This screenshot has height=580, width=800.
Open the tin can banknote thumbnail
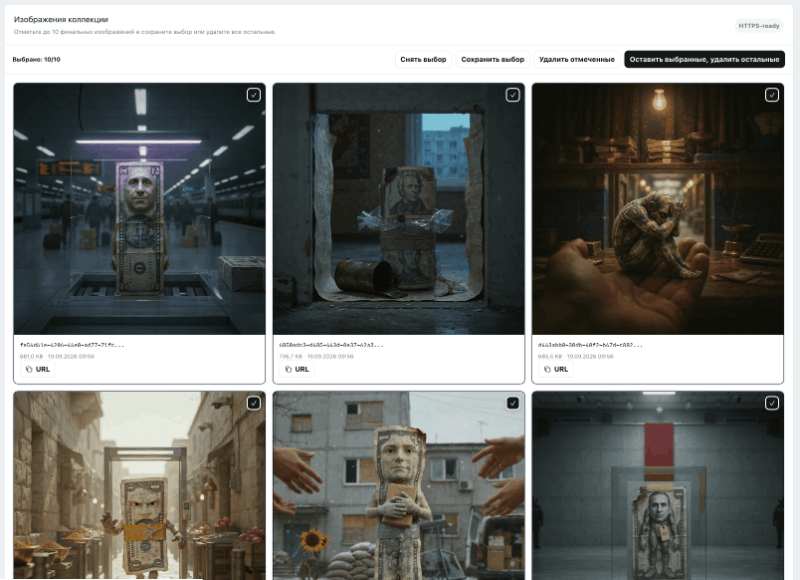(x=398, y=209)
